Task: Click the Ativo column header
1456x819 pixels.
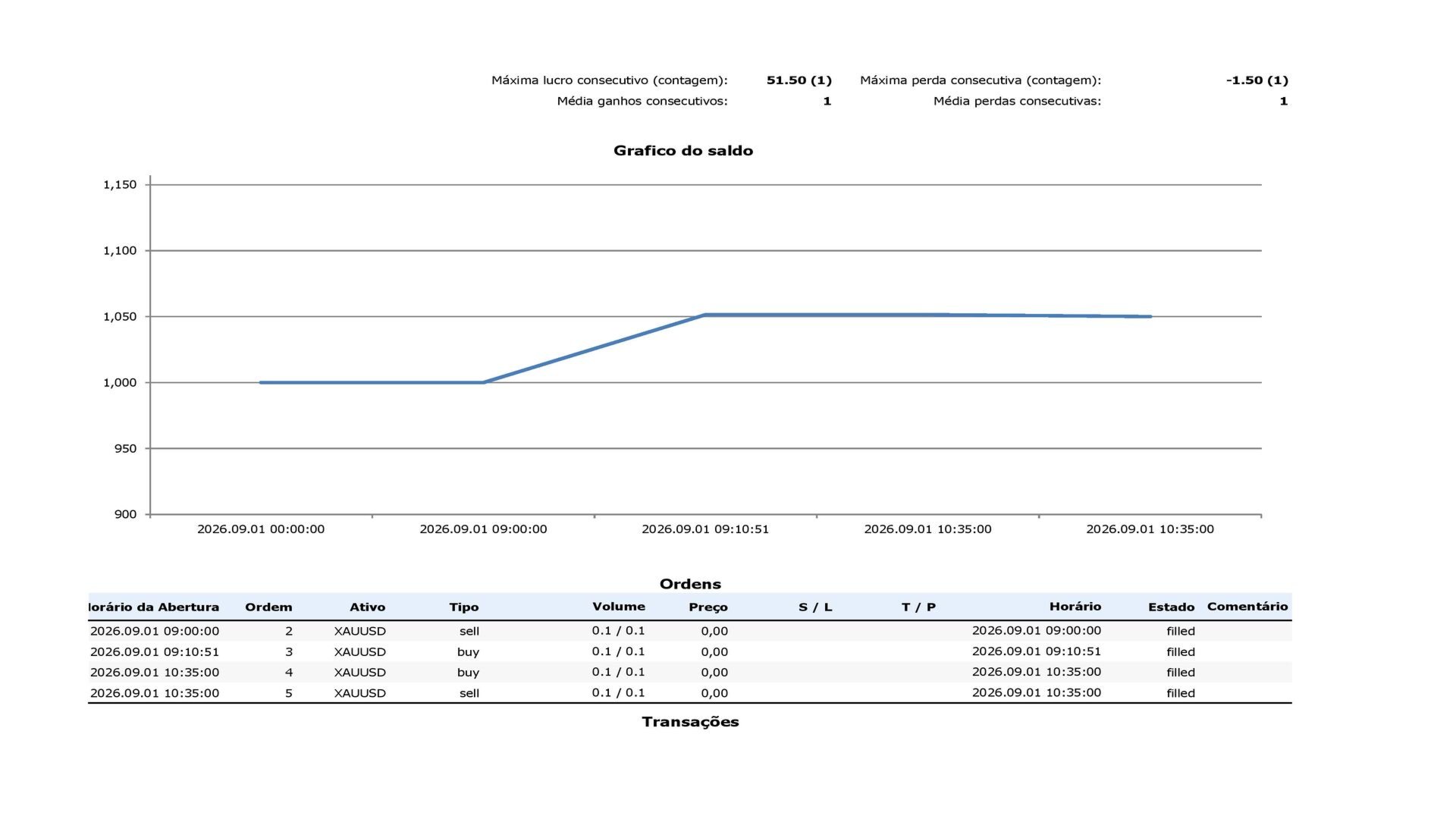Action: point(367,607)
